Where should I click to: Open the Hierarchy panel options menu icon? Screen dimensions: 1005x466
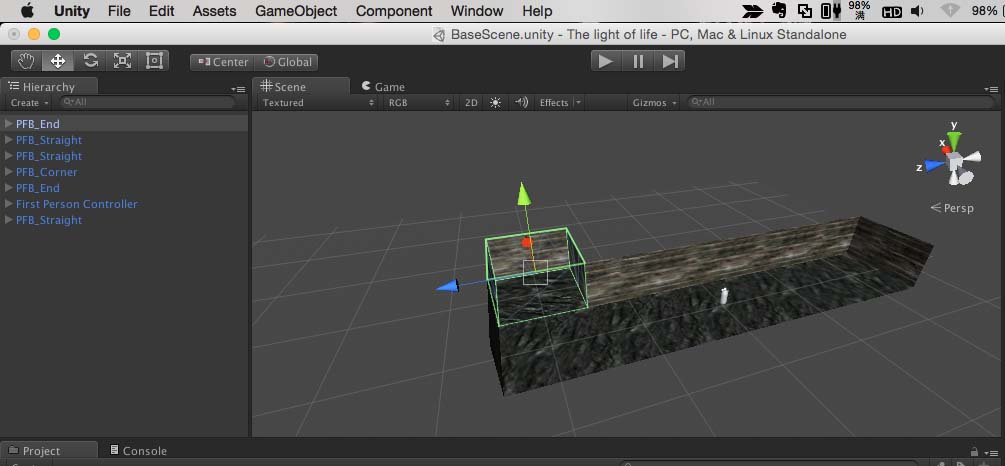(238, 89)
